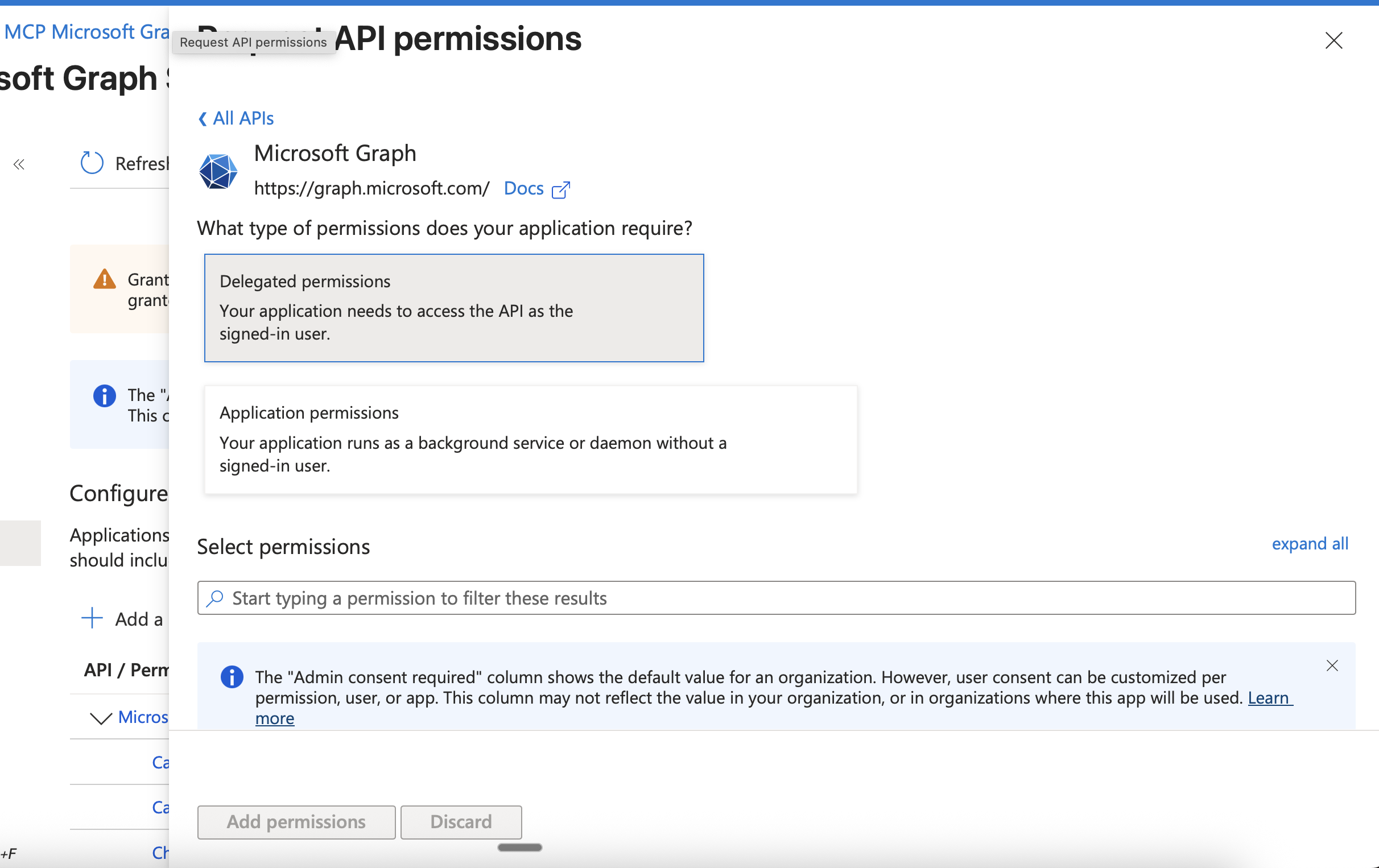Click the Discard button
Screen dimensions: 1379x868
click(461, 821)
